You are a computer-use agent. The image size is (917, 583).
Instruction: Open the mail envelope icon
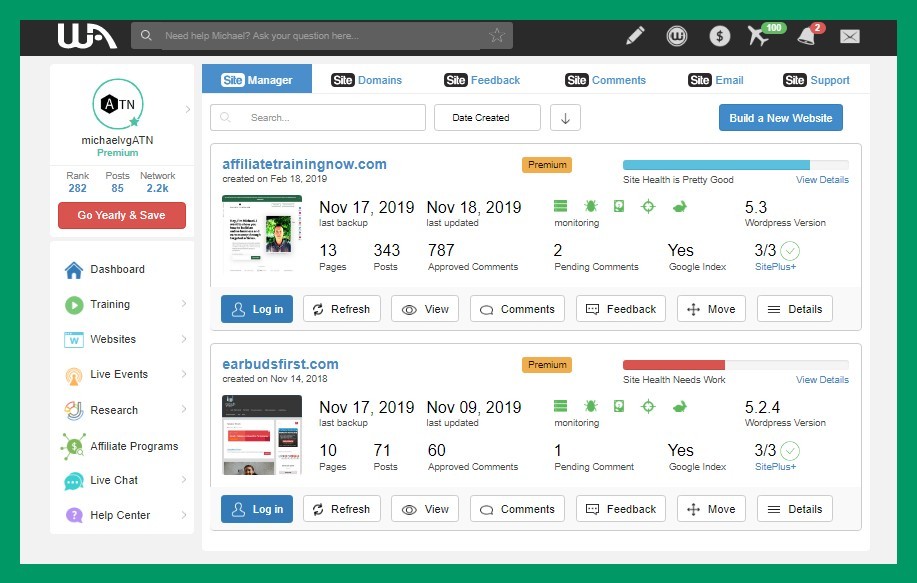pos(850,36)
